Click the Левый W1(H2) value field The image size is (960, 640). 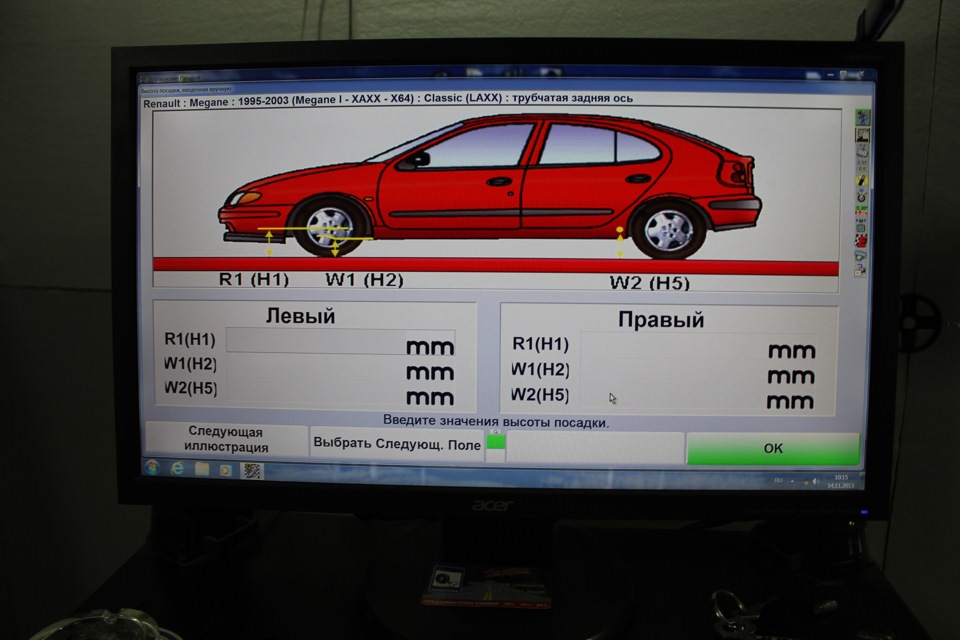(340, 367)
